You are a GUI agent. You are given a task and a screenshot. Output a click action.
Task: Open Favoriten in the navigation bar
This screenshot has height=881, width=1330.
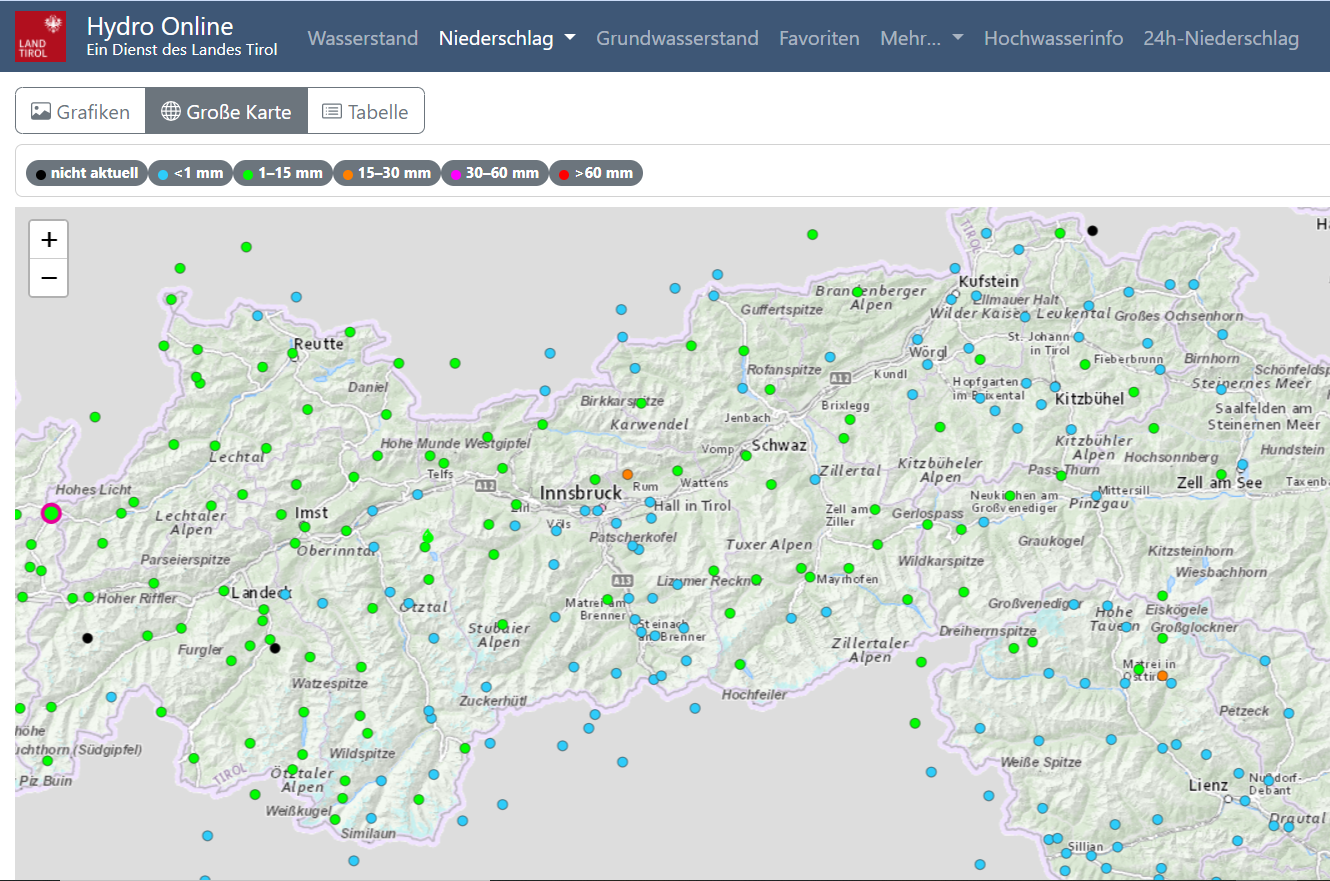click(819, 38)
